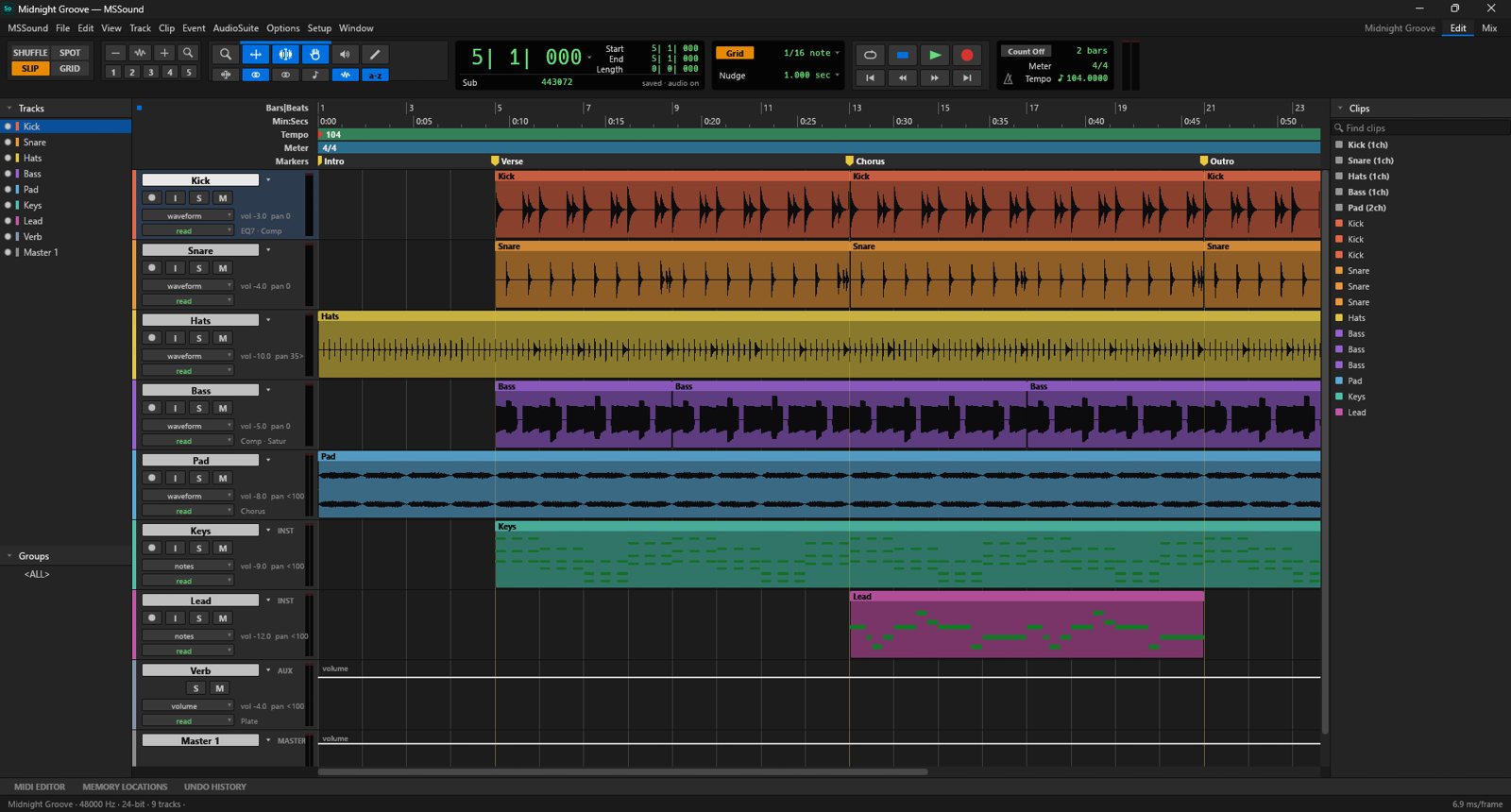Select the Grabber hand tool
Screen dimensions: 1511x812
(x=315, y=54)
